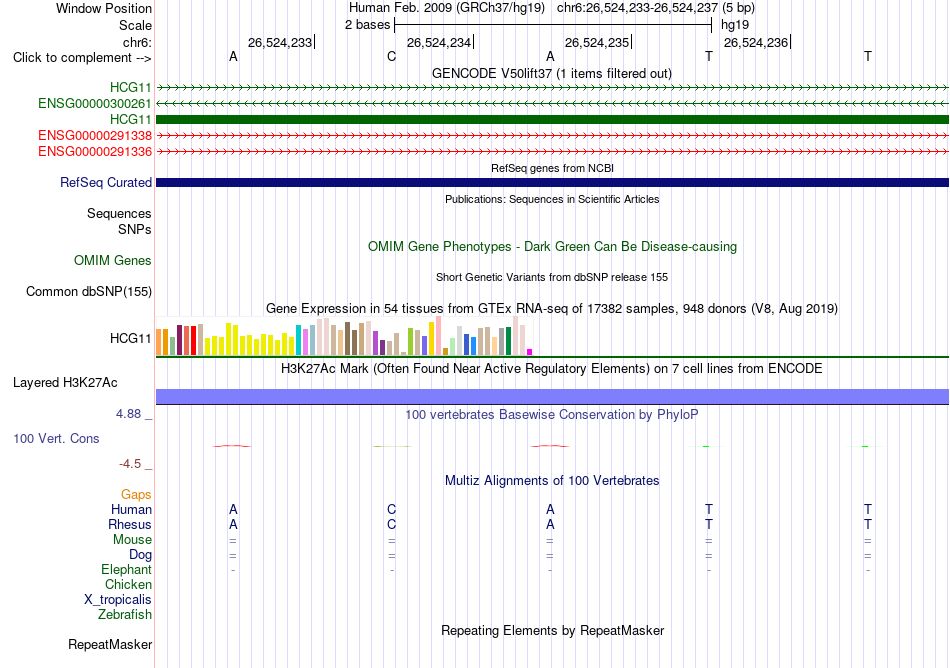The width and height of the screenshot is (950, 668).
Task: Open the Common dbSNP(155) track label
Action: click(88, 291)
